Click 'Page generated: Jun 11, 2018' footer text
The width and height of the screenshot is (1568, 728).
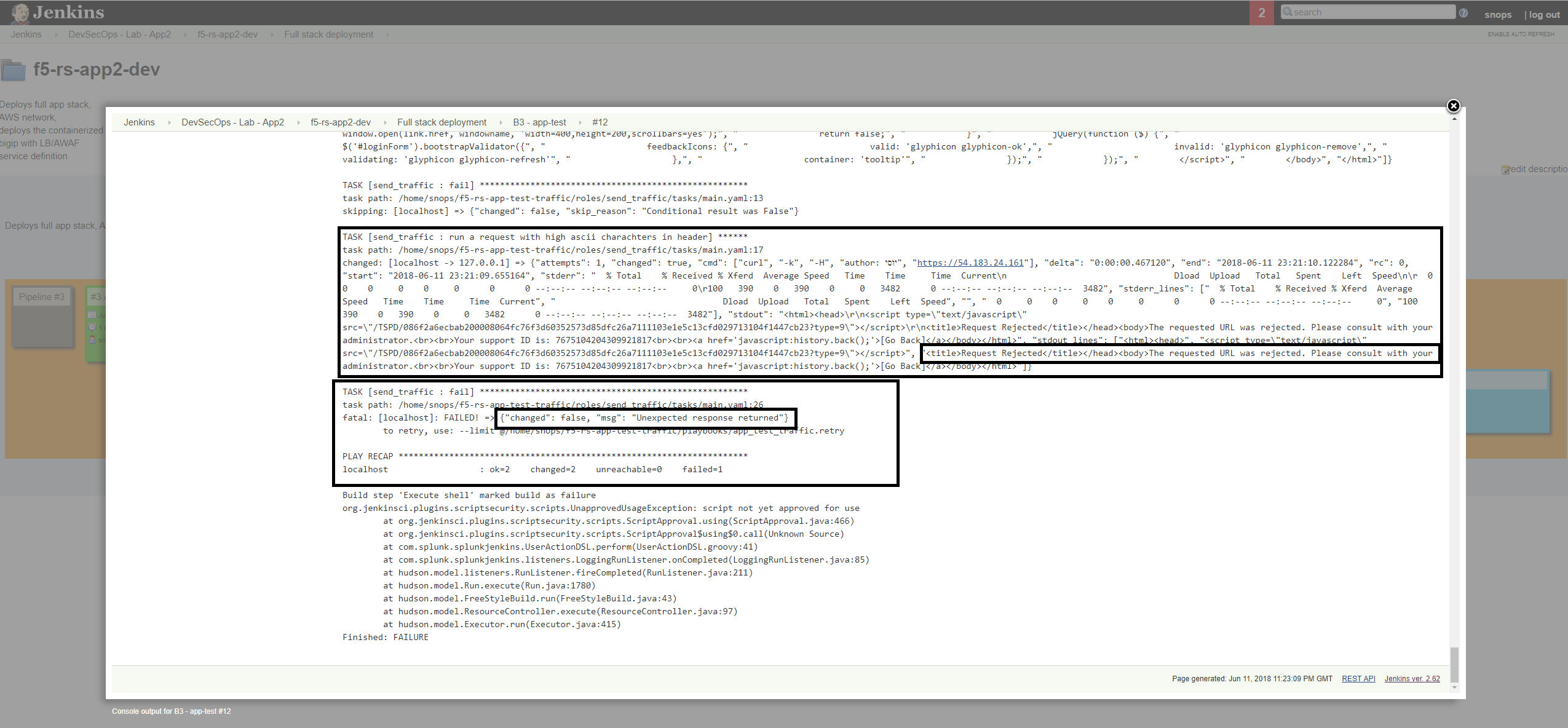(x=1252, y=679)
